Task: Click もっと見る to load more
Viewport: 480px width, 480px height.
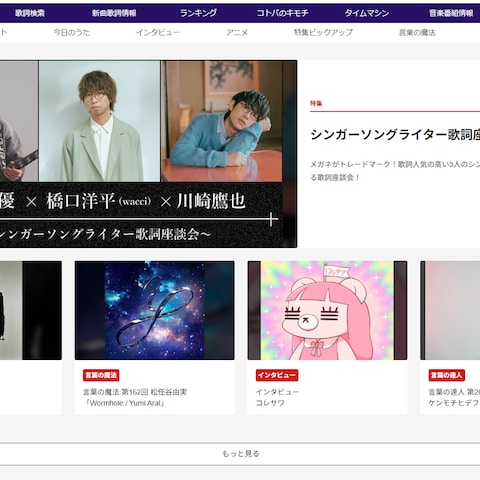Action: [240, 454]
